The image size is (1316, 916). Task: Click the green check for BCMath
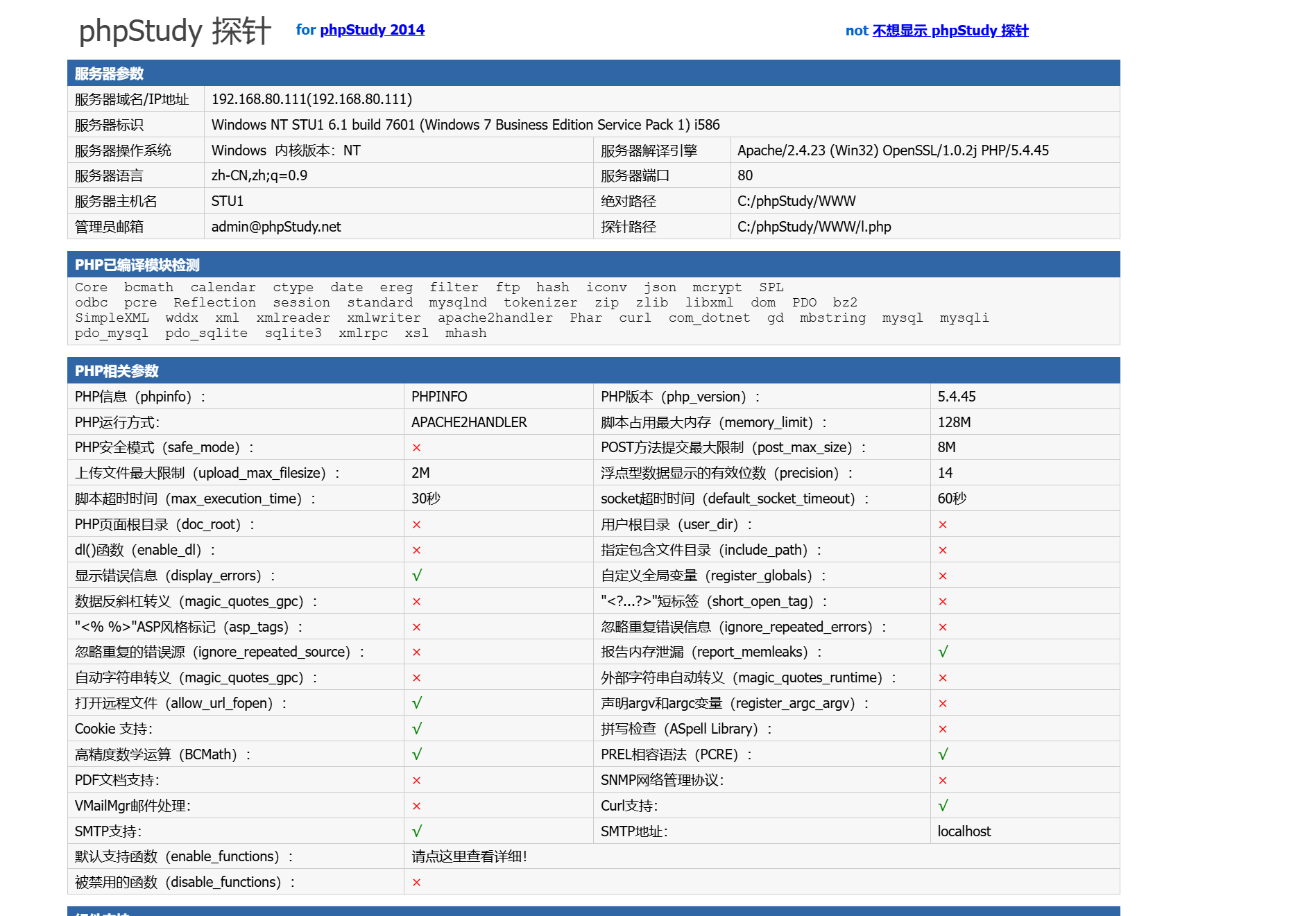pyautogui.click(x=416, y=754)
